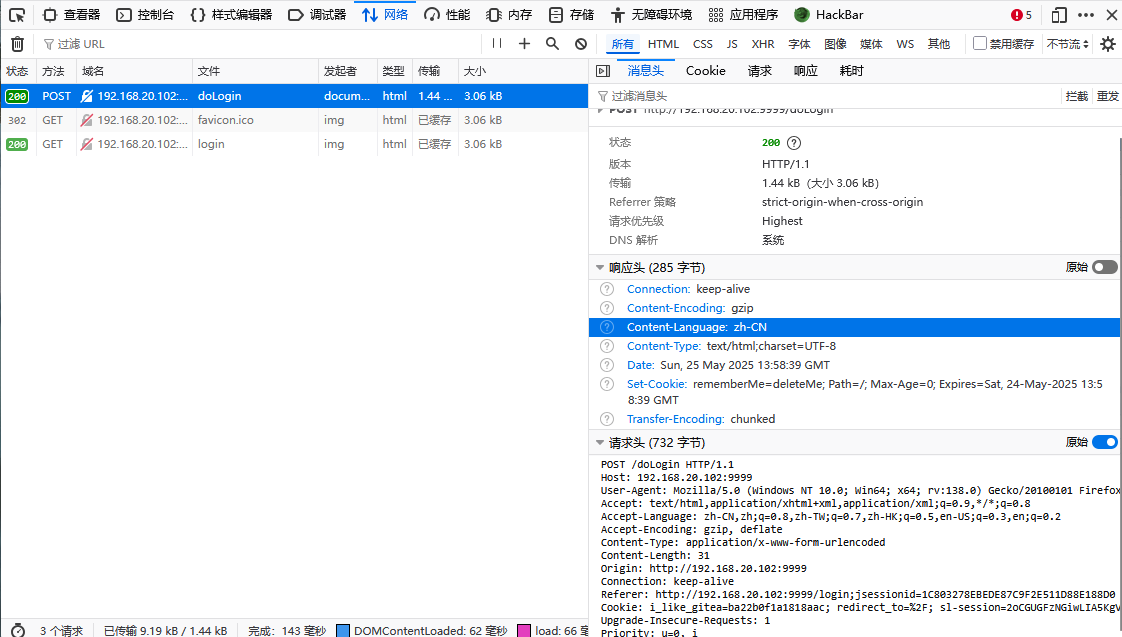This screenshot has height=637, width=1122.
Task: Enable the 禁用缓存 checkbox
Action: [980, 44]
